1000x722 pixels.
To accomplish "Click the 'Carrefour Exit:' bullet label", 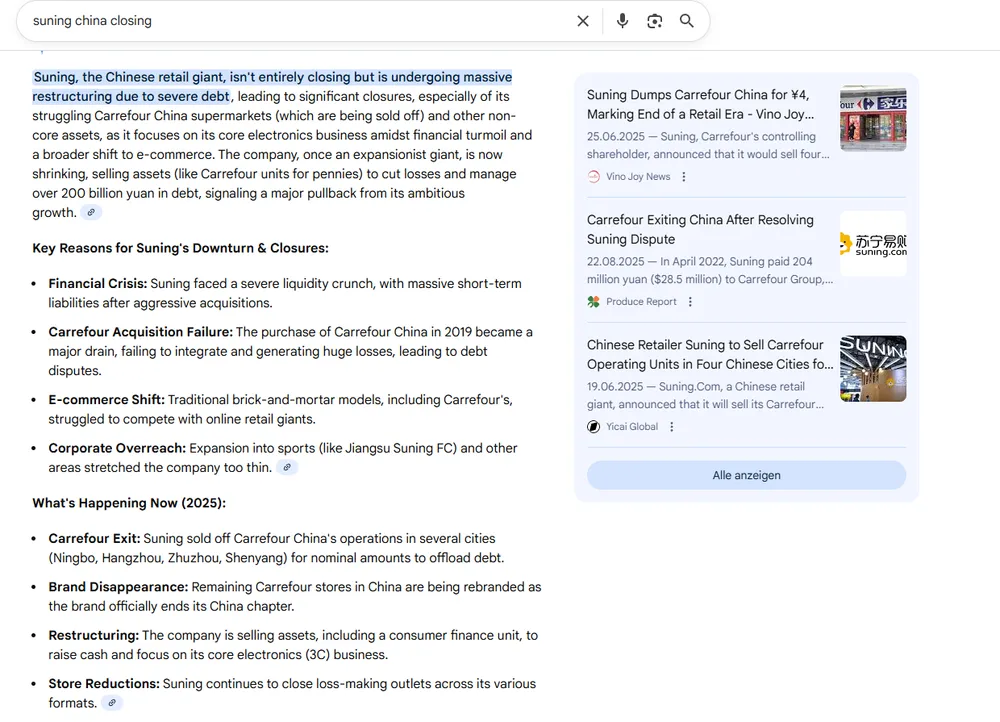I will [94, 539].
